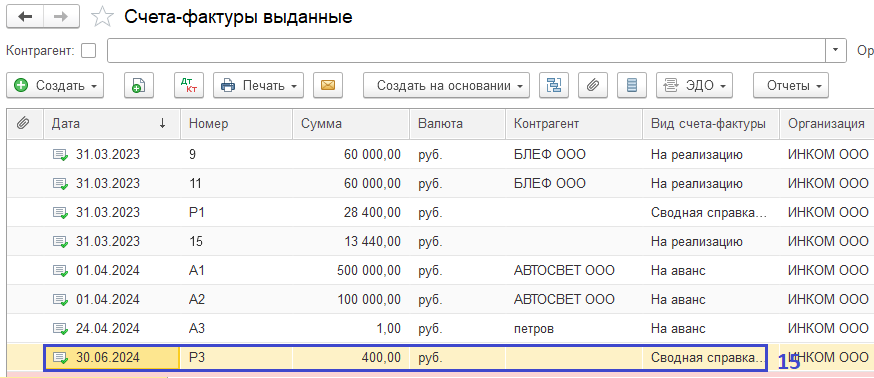This screenshot has height=378, width=874.
Task: Select На аванс cell in row А1
Action: click(x=711, y=271)
